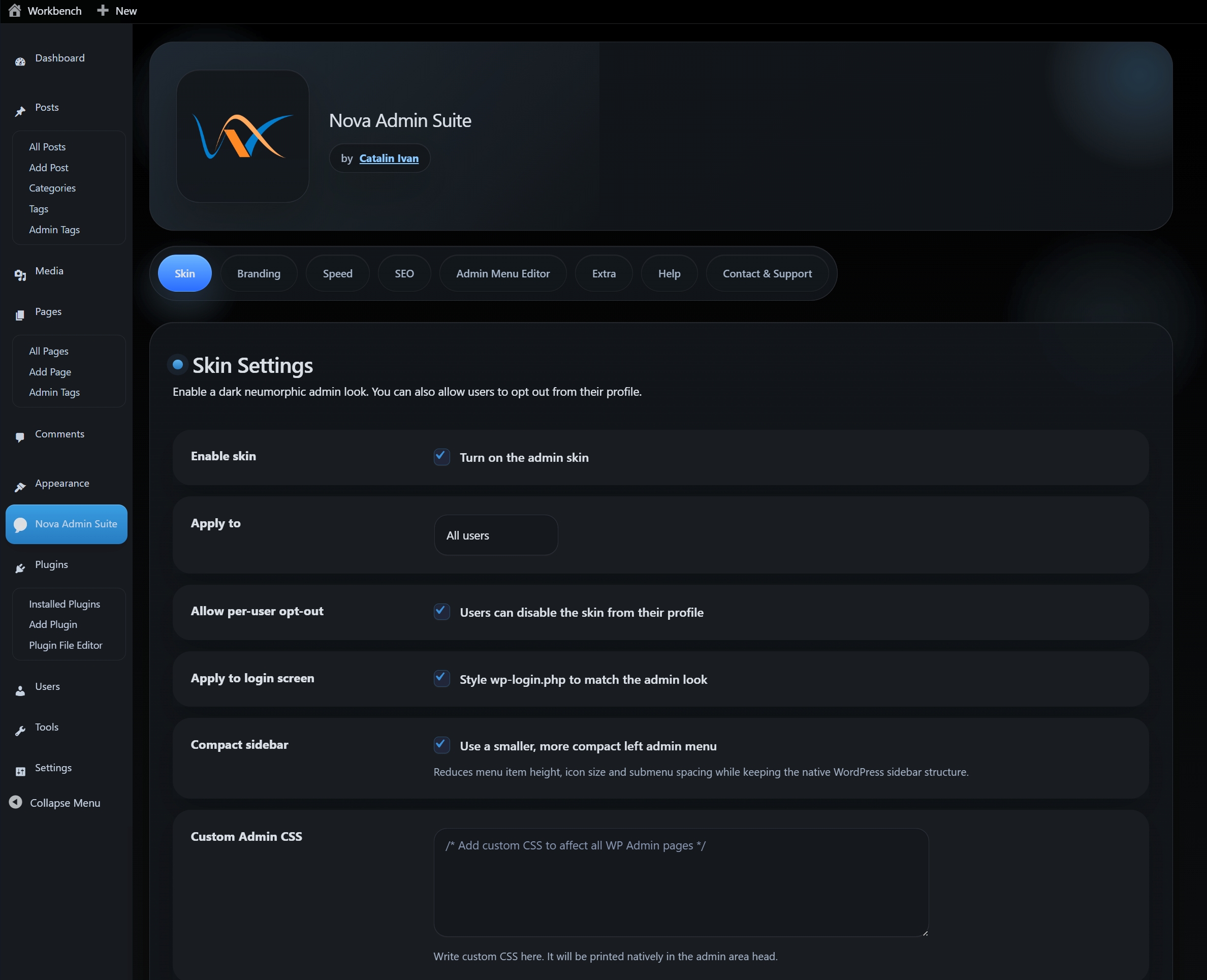This screenshot has width=1207, height=980.
Task: Disable Users can disable the skin from profile
Action: 441,611
